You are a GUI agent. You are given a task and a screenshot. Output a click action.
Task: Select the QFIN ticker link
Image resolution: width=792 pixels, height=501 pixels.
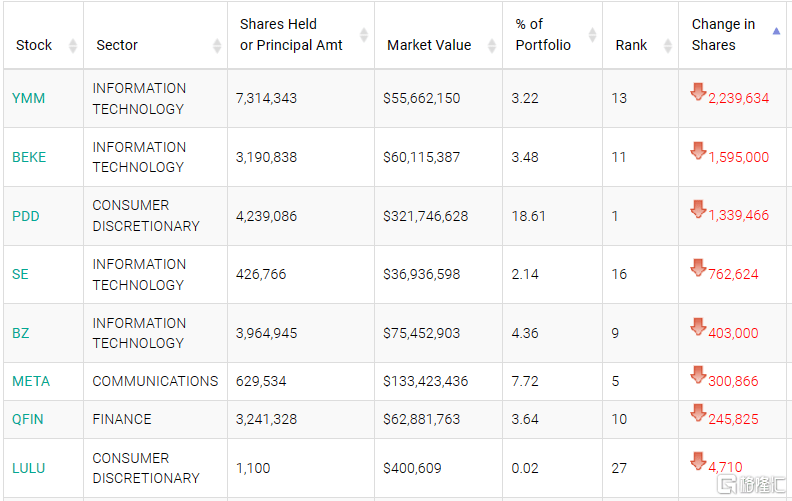(x=28, y=419)
